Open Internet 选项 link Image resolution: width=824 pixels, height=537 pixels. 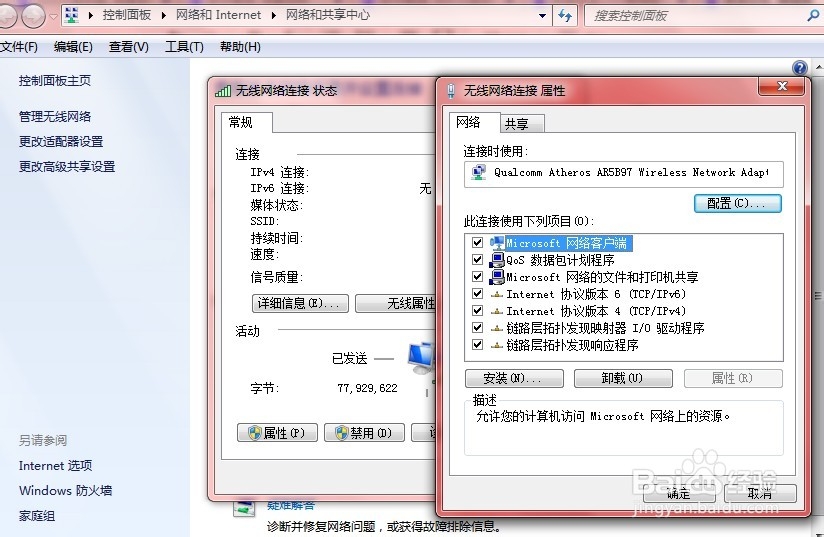pyautogui.click(x=55, y=466)
